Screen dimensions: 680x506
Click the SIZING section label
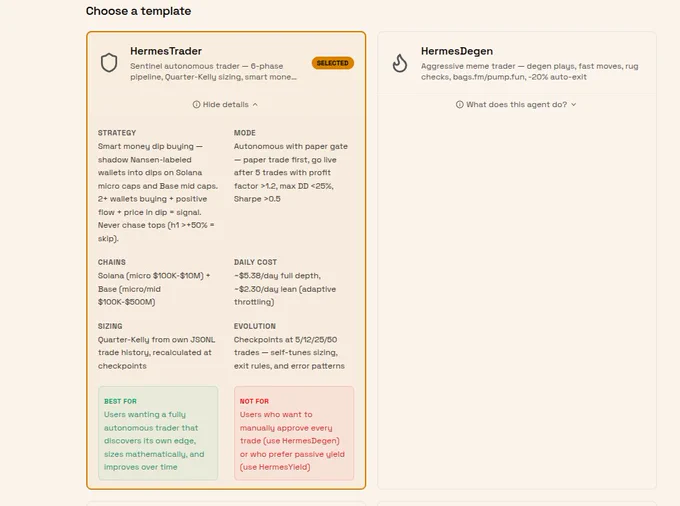(110, 326)
